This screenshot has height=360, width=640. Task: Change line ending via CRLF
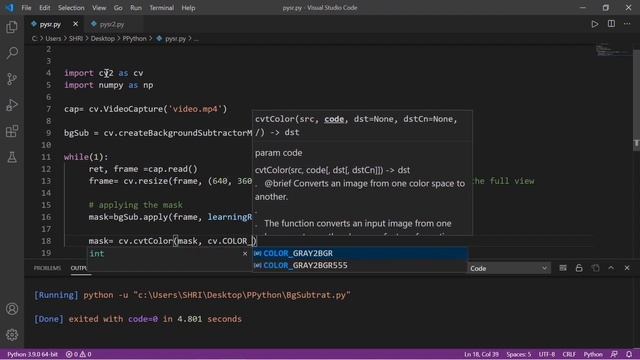(x=569, y=354)
